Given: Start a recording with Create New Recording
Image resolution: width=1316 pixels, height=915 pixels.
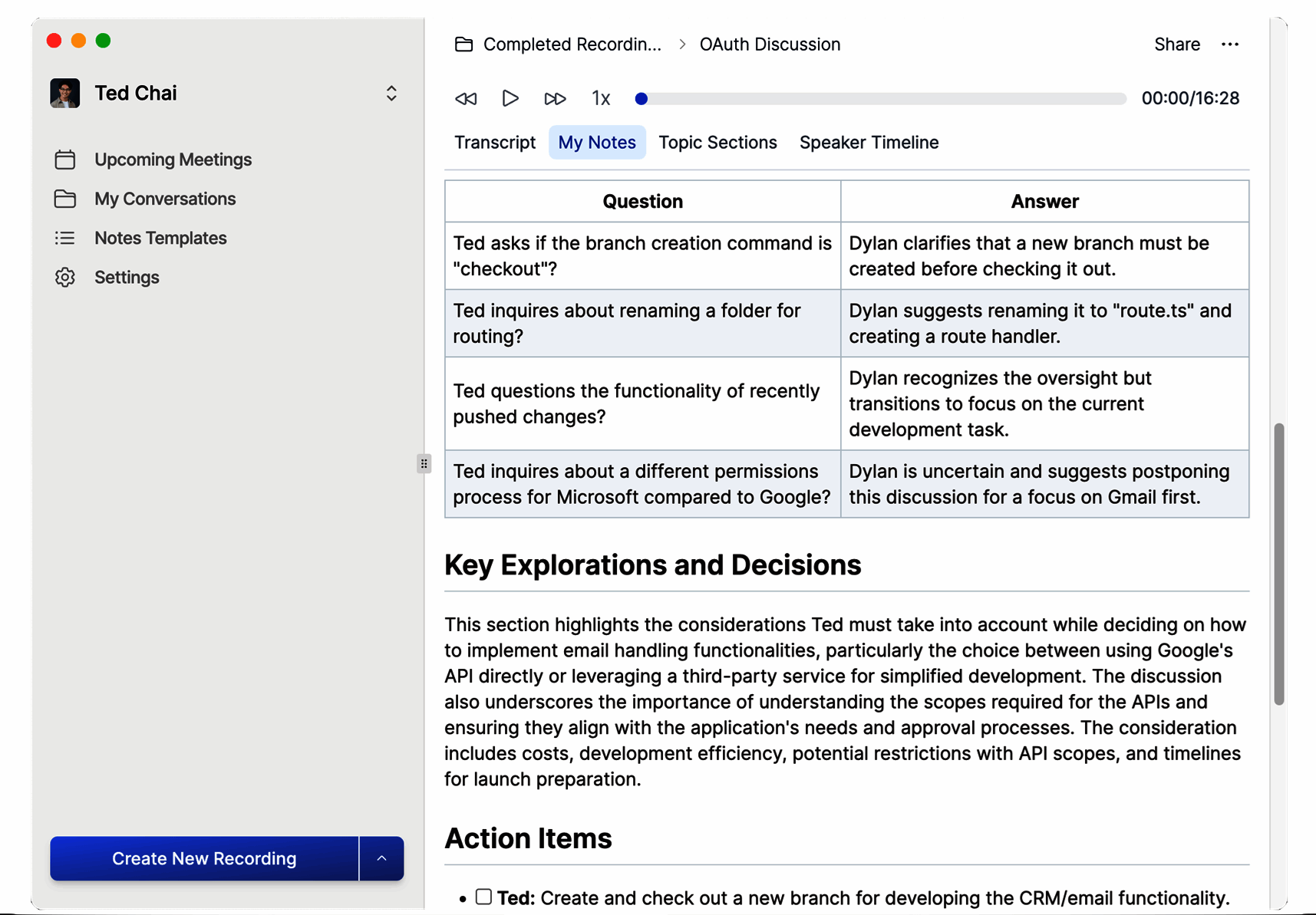Looking at the screenshot, I should [x=204, y=858].
